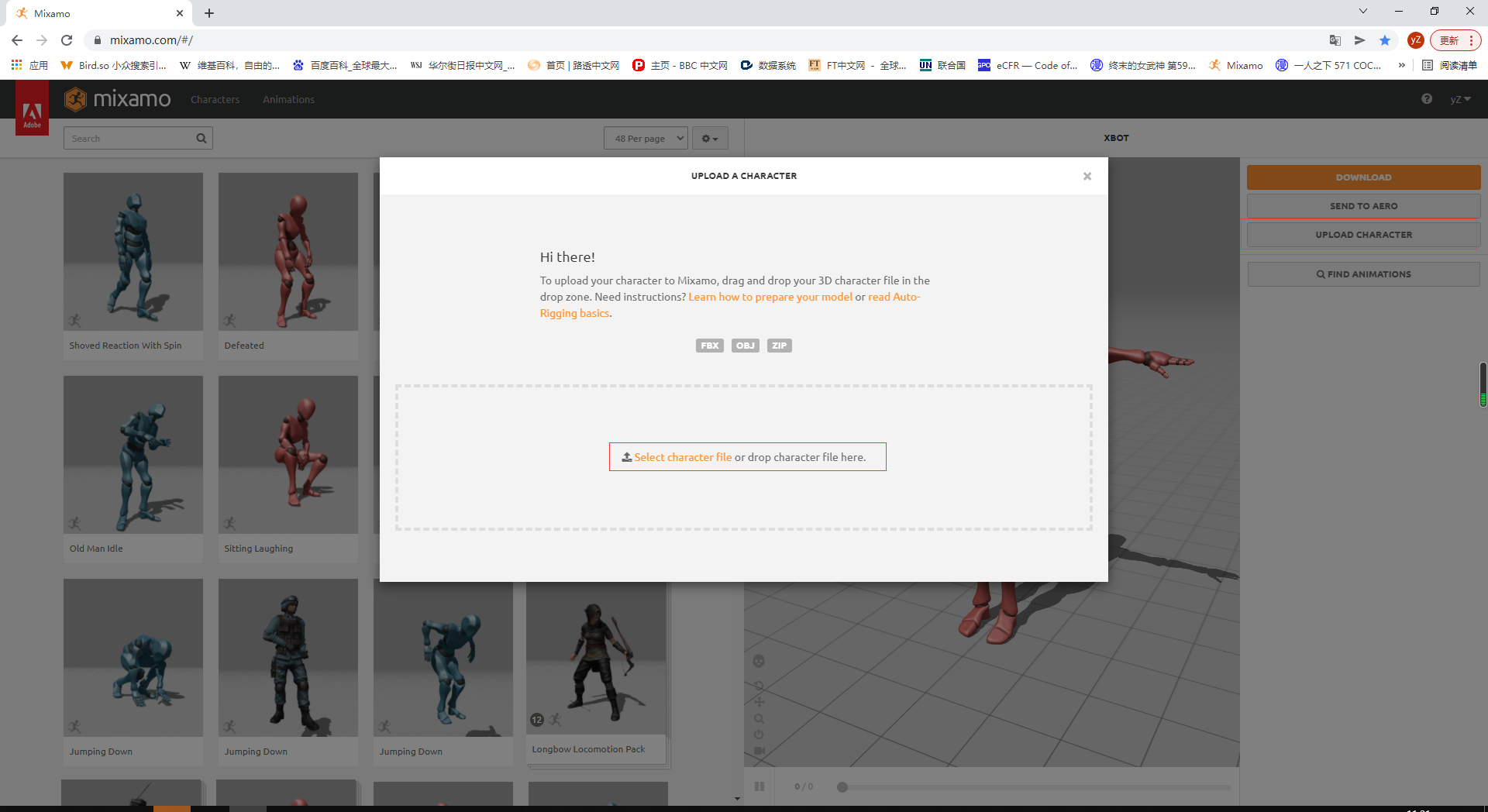The image size is (1488, 812).
Task: Open the 维基百科 bookmark
Action: point(229,66)
